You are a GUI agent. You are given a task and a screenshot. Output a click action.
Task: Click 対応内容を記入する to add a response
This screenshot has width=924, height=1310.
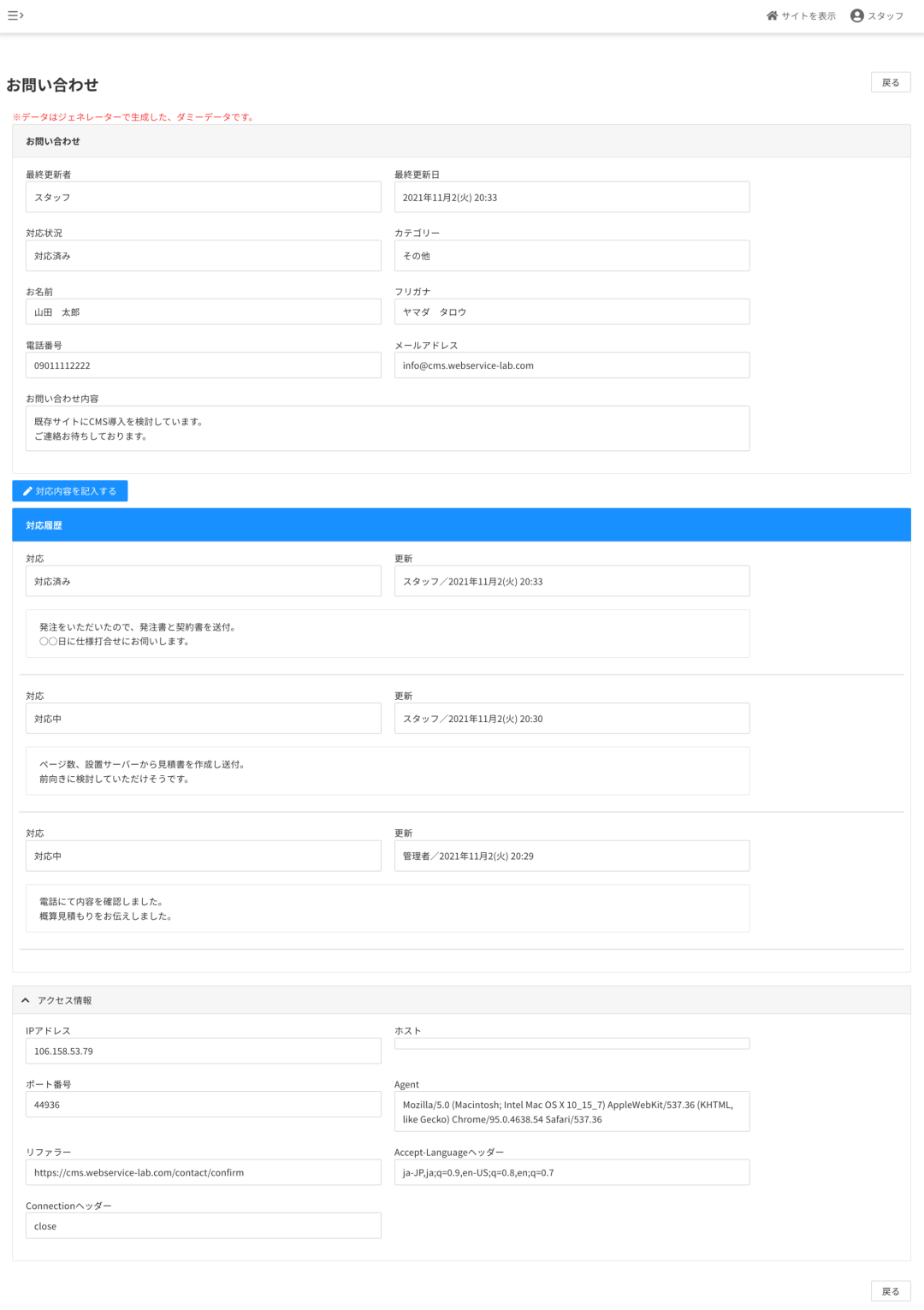(x=71, y=490)
